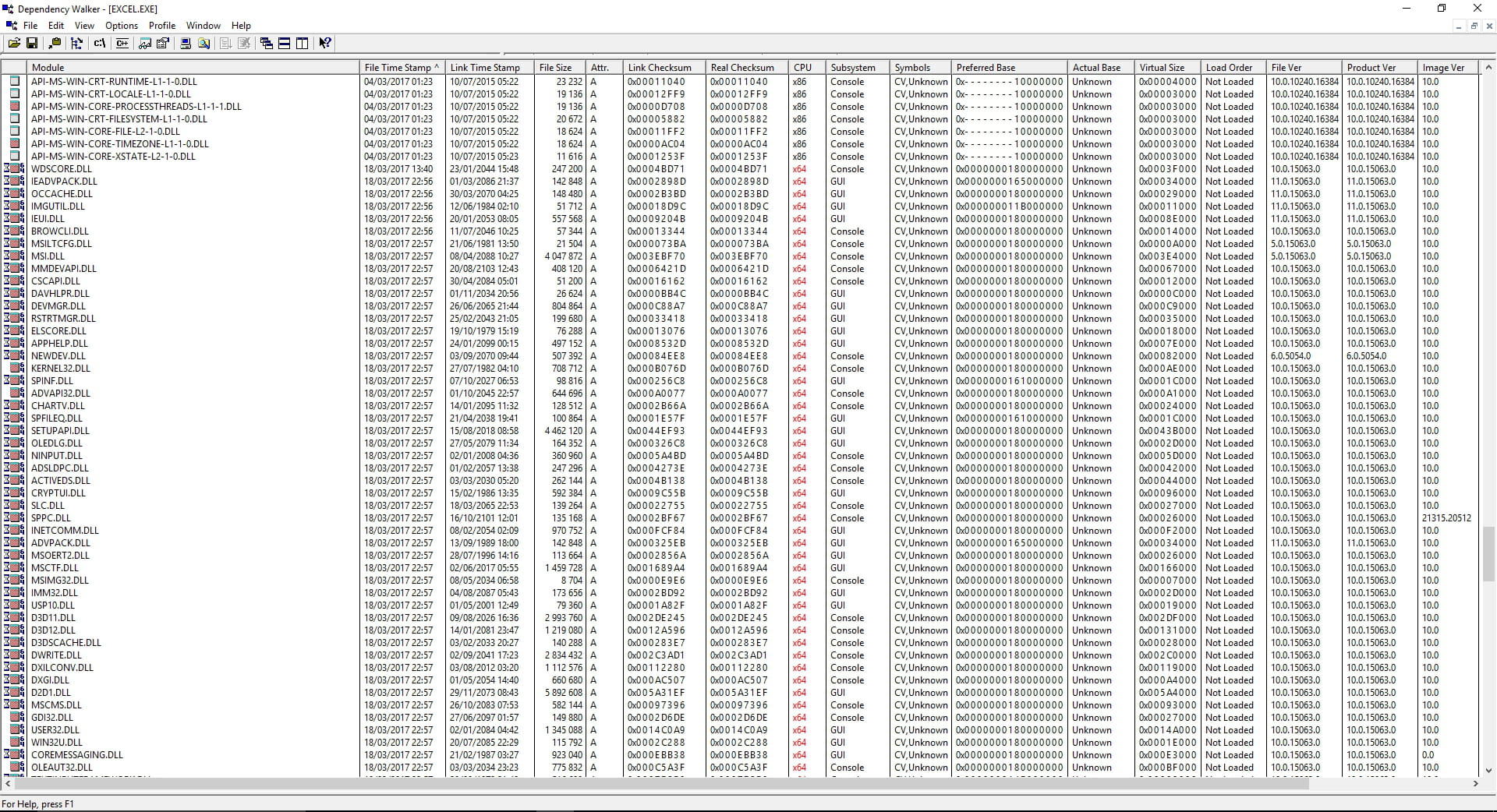
Task: Toggle the Full Paths c:\ icon
Action: 99,44
